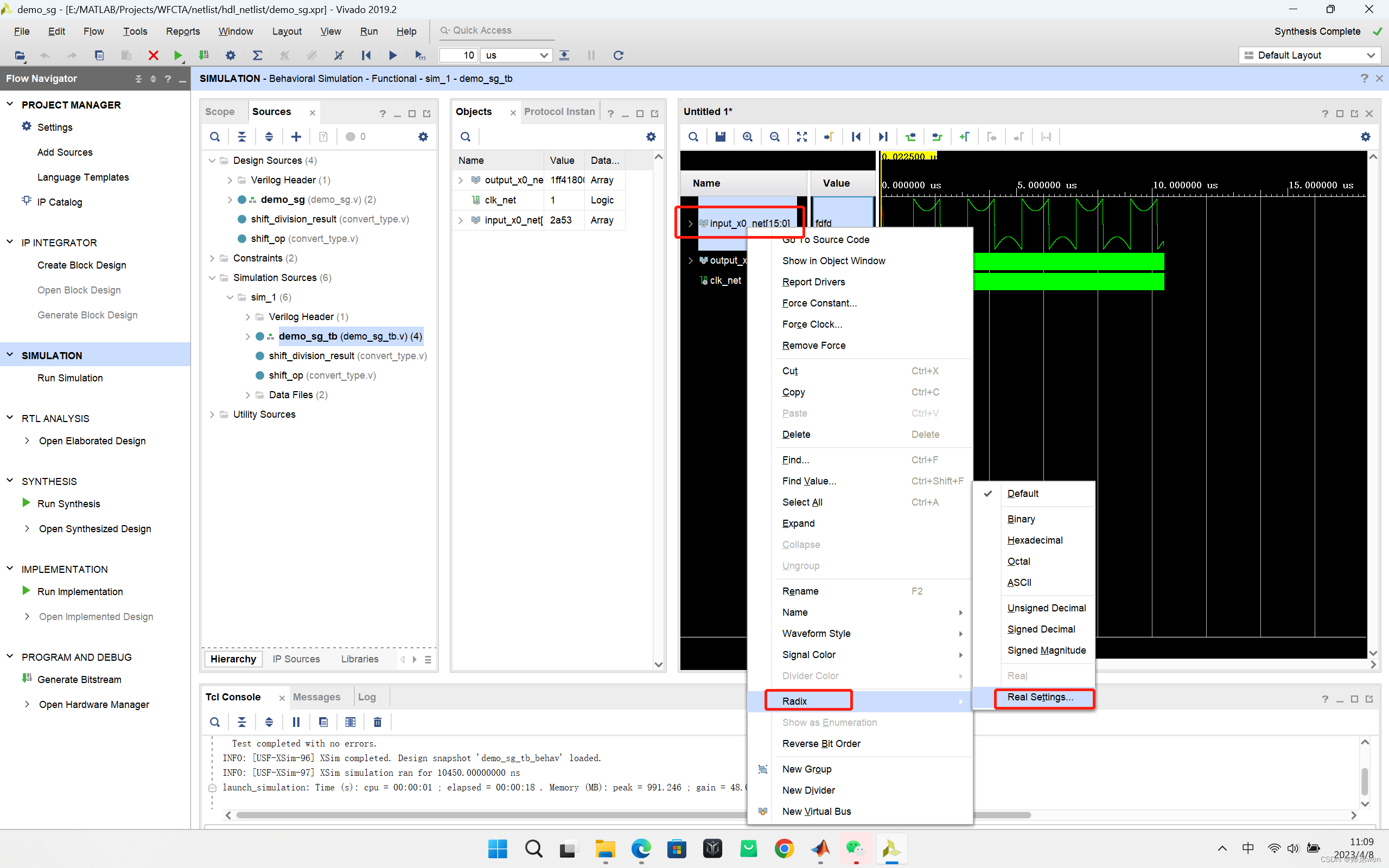Open waveform window settings gear
The width and height of the screenshot is (1389, 868).
[1366, 137]
